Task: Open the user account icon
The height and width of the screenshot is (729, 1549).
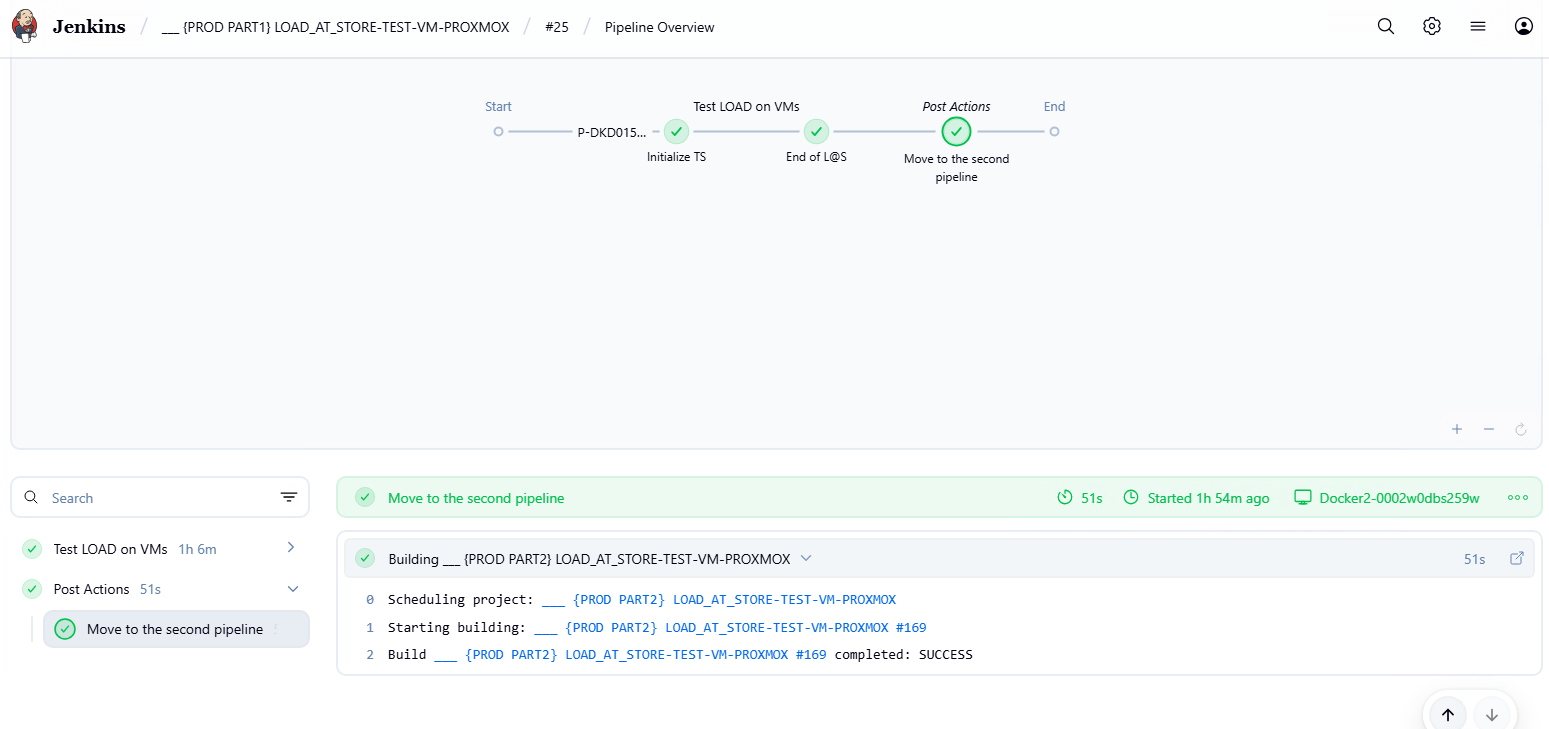Action: (x=1524, y=27)
